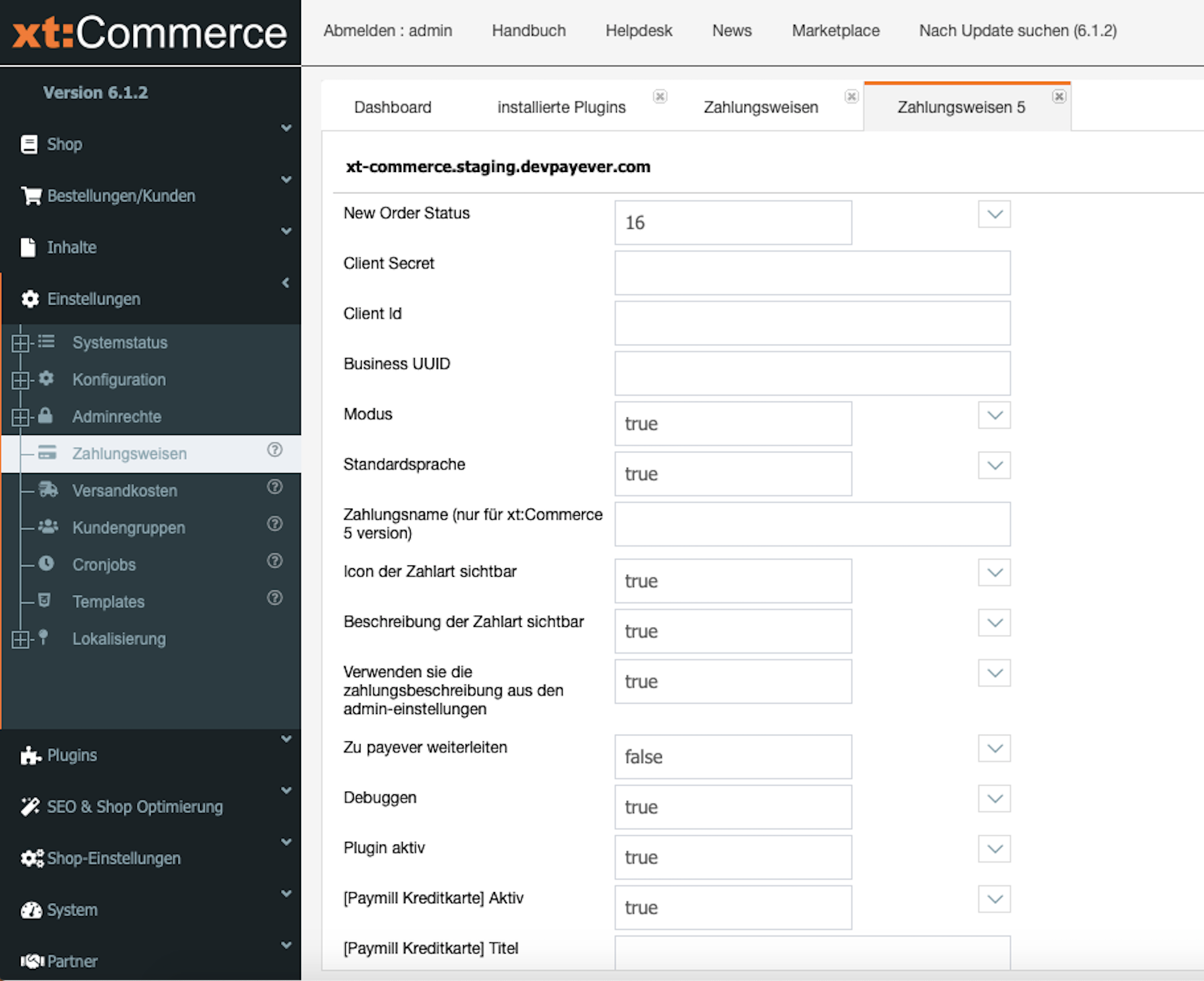1204x981 pixels.
Task: Expand the Adminrechte tree node
Action: click(x=21, y=417)
